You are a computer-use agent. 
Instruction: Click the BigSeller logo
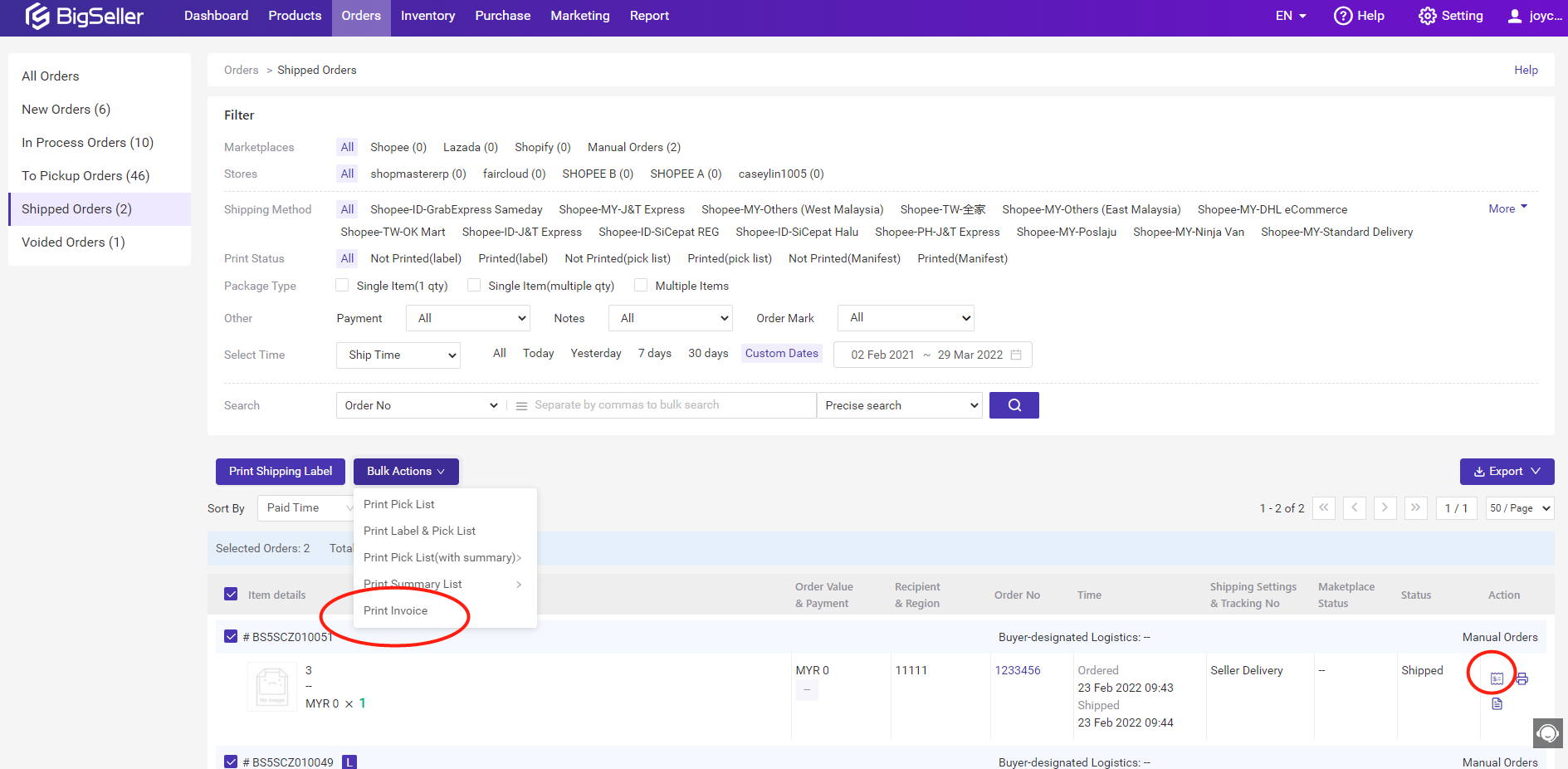tap(84, 16)
